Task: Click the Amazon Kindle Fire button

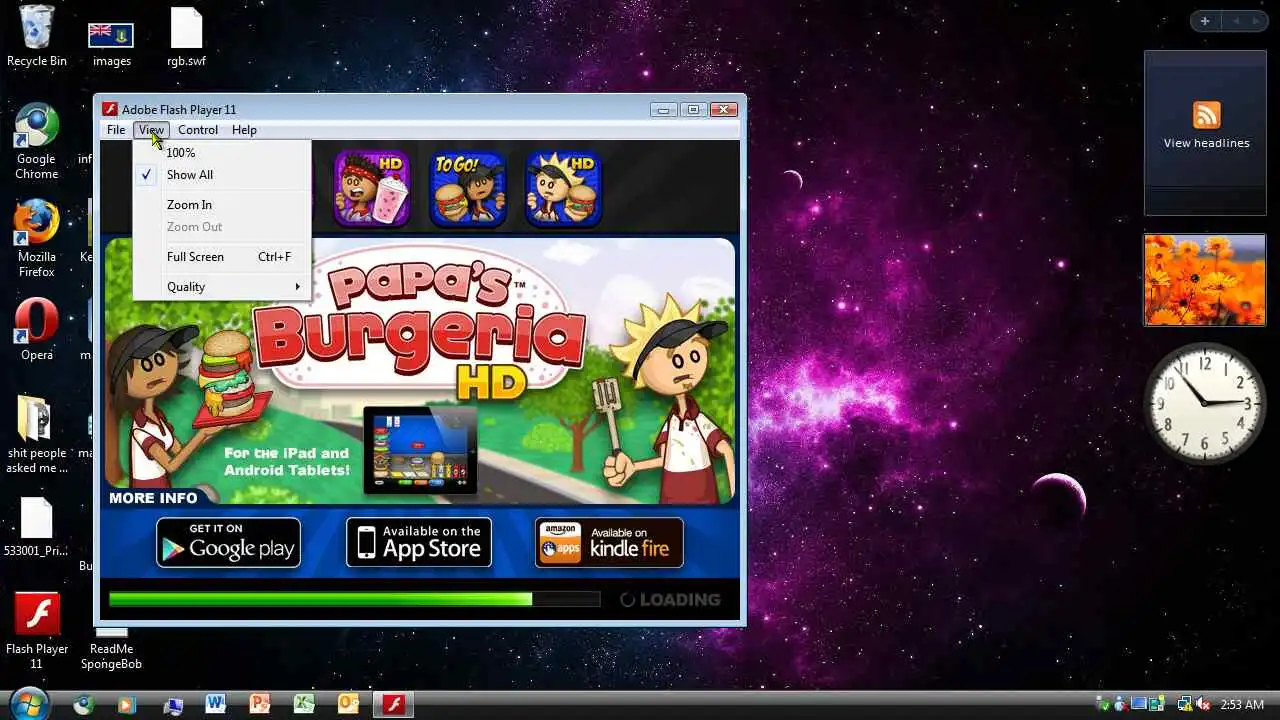Action: pos(609,542)
